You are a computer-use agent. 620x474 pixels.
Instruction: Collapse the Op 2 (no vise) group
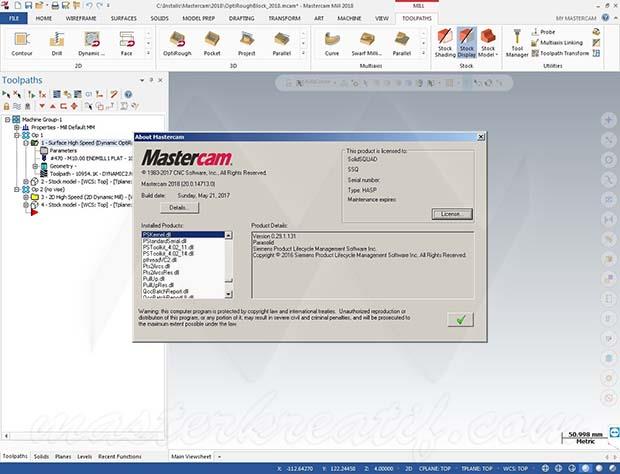click(17, 189)
